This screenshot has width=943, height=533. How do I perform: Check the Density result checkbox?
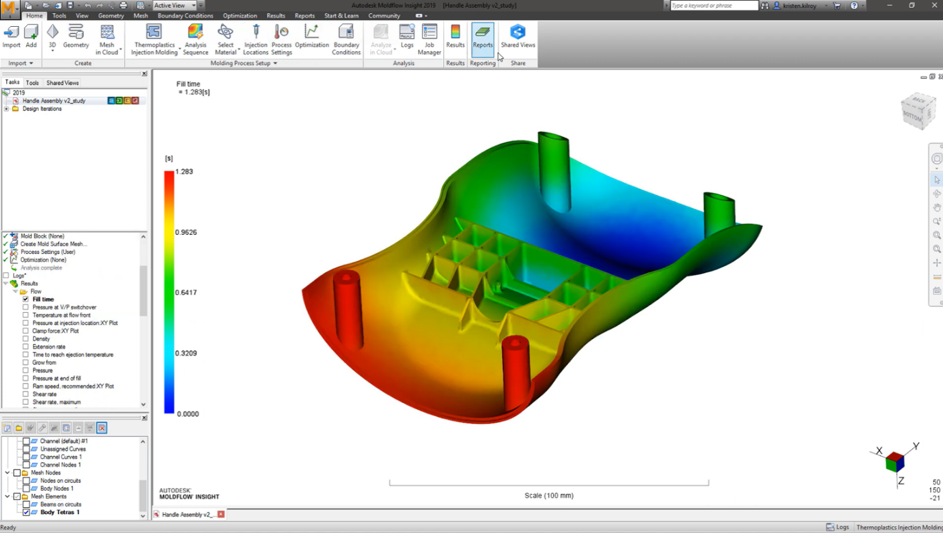(26, 339)
